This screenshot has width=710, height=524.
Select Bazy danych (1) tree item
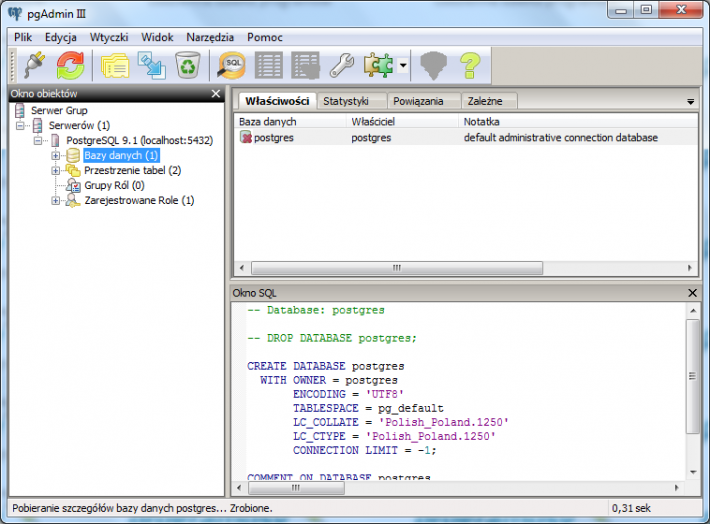[x=121, y=155]
